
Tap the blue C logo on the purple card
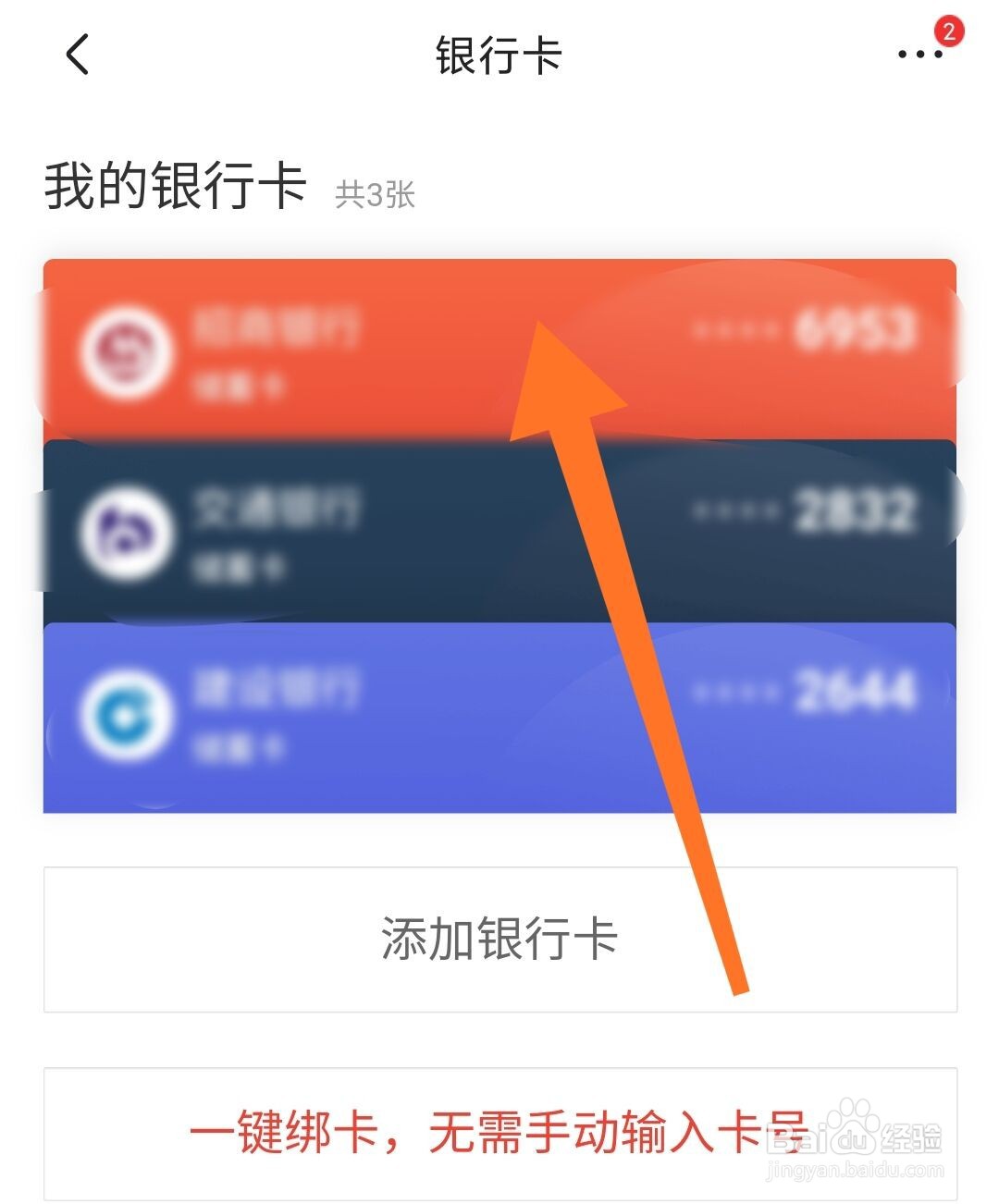(127, 713)
